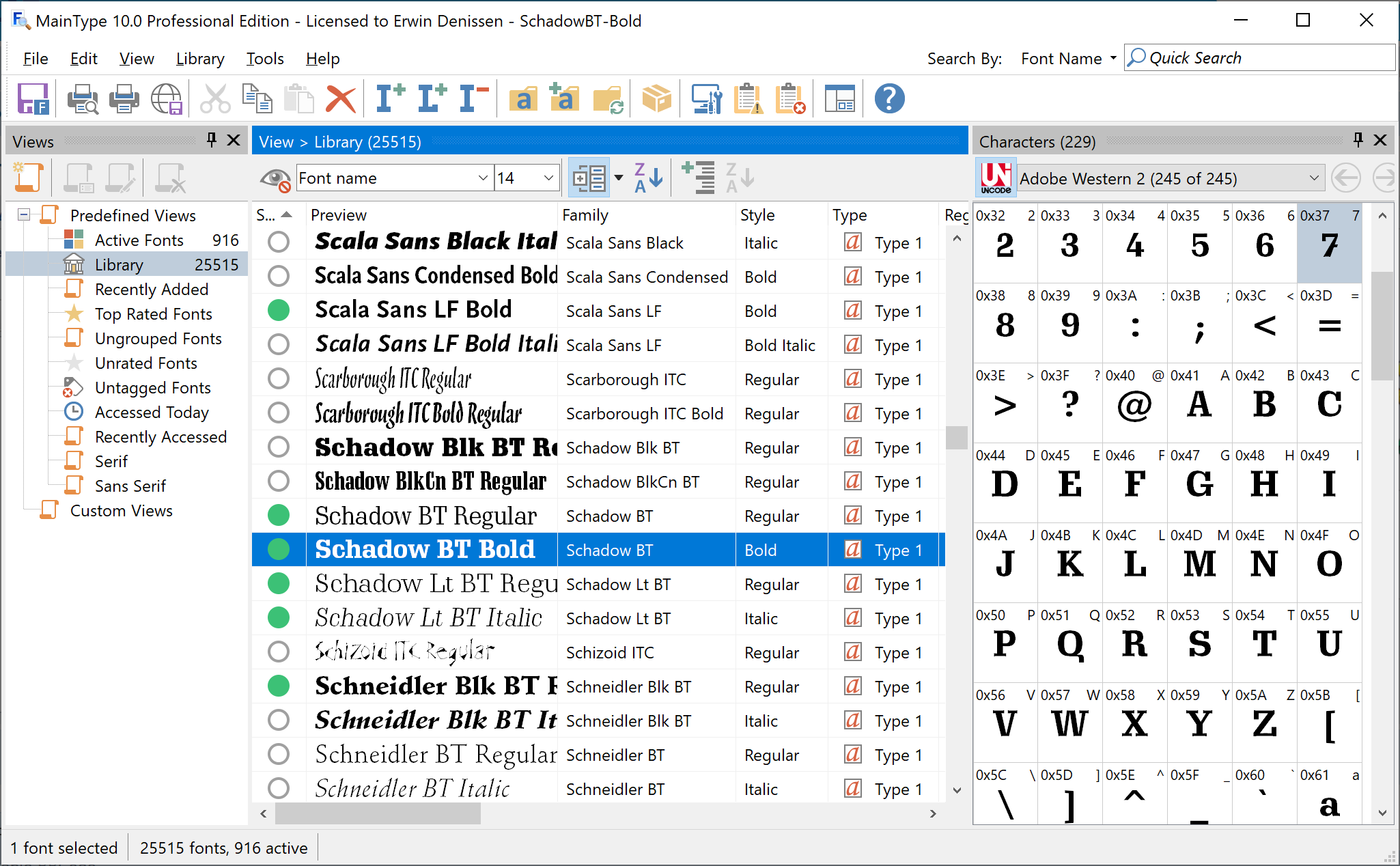
Task: Open the Edit menu
Action: click(x=83, y=59)
